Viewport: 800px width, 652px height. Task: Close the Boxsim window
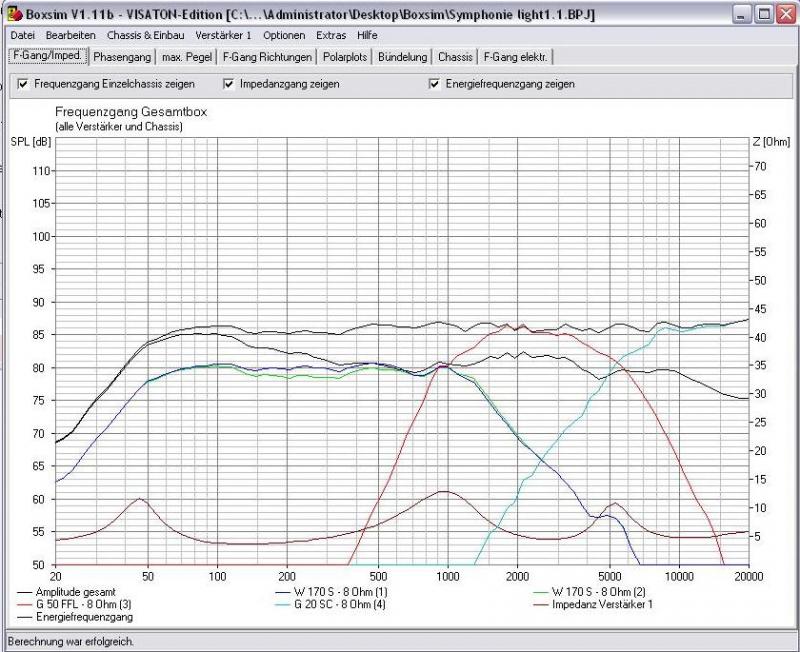[x=786, y=14]
